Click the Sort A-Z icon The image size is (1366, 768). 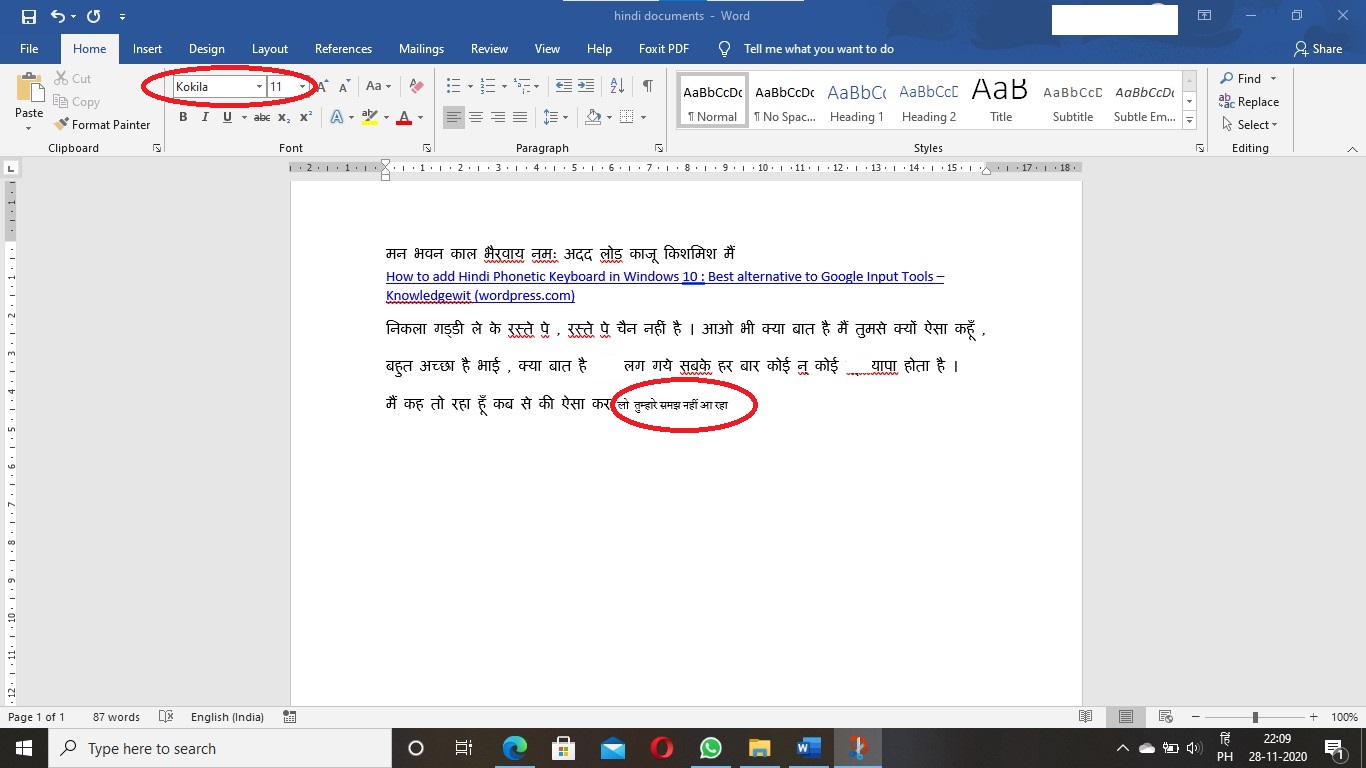(x=617, y=87)
